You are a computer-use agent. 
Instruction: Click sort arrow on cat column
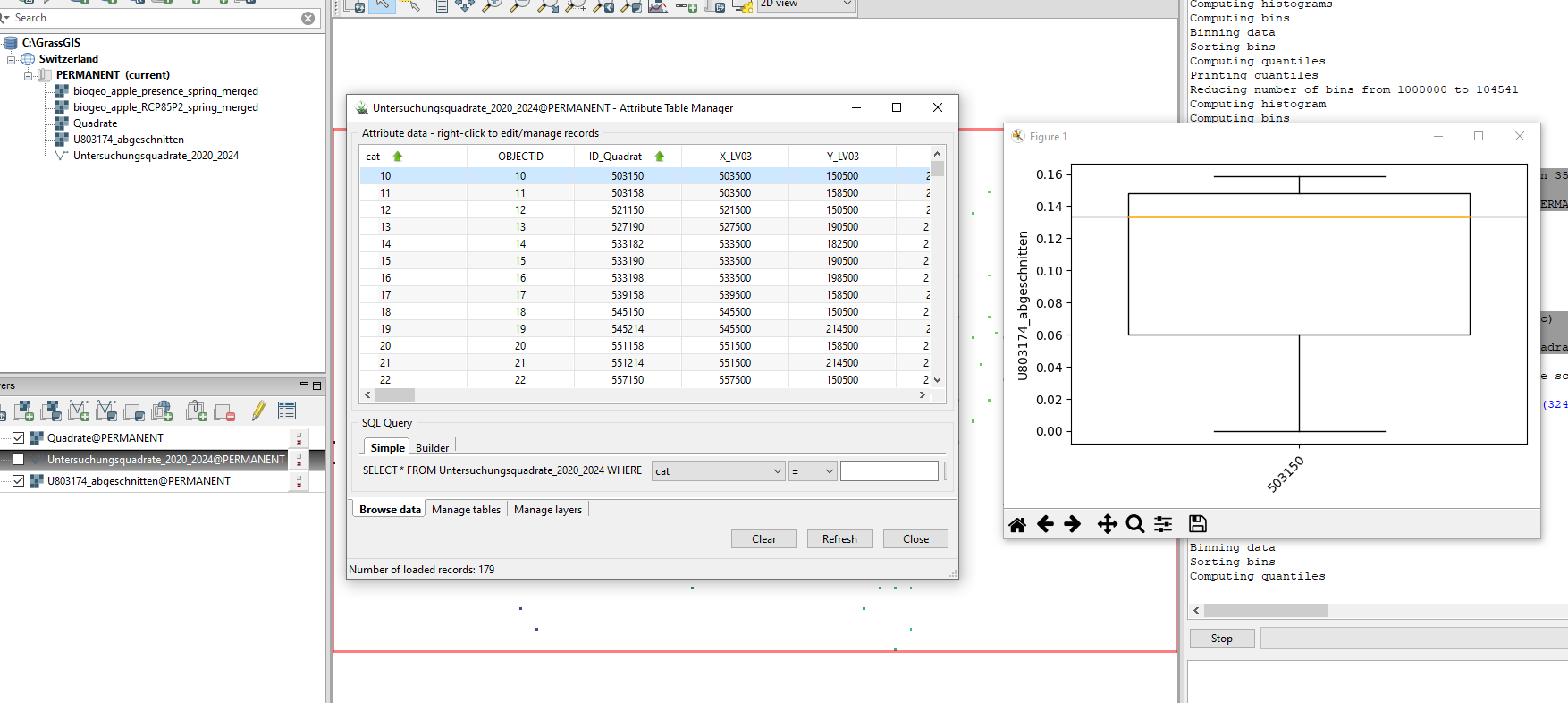398,157
